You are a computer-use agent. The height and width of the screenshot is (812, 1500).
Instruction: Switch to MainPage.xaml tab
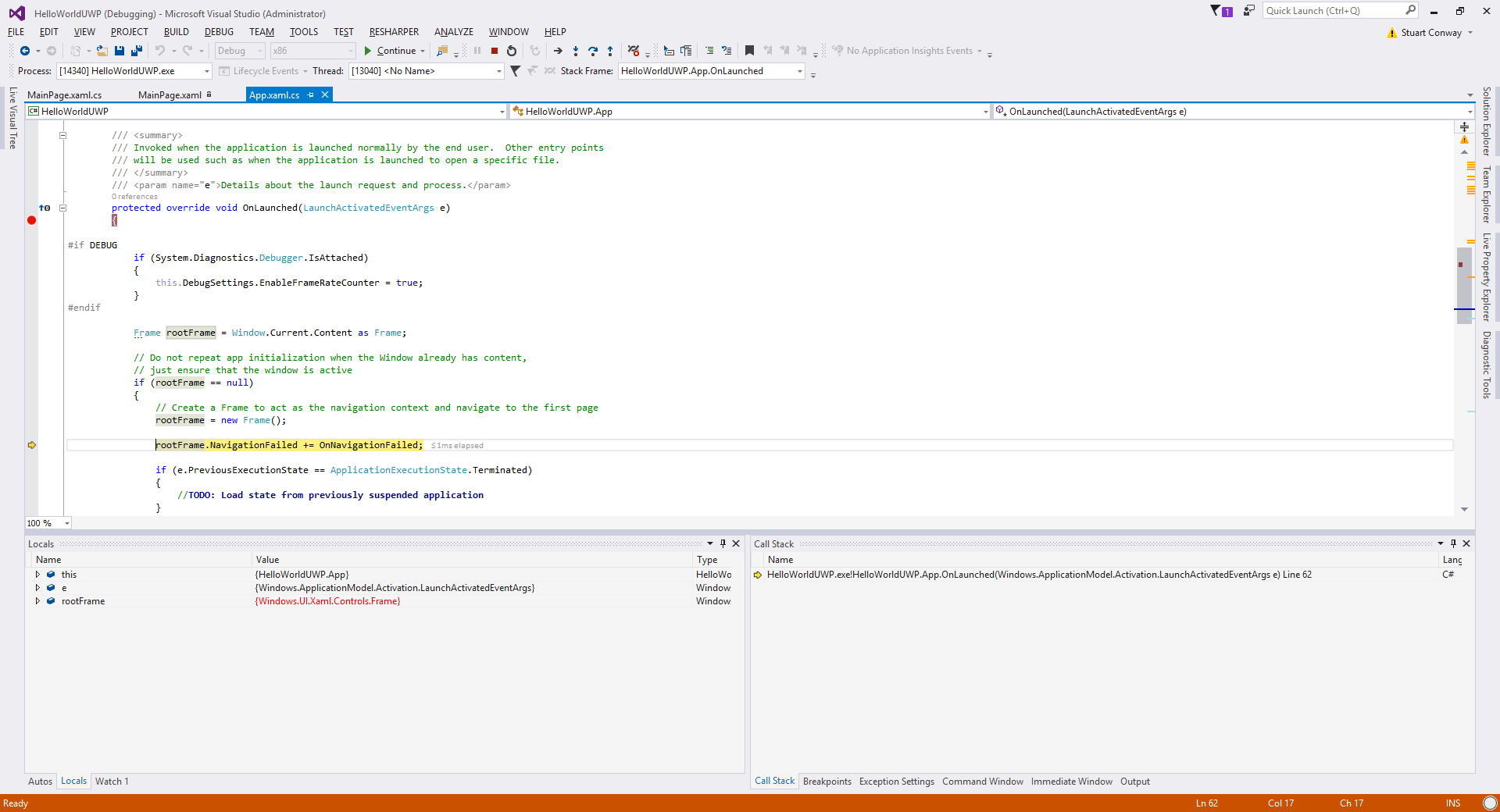(170, 95)
